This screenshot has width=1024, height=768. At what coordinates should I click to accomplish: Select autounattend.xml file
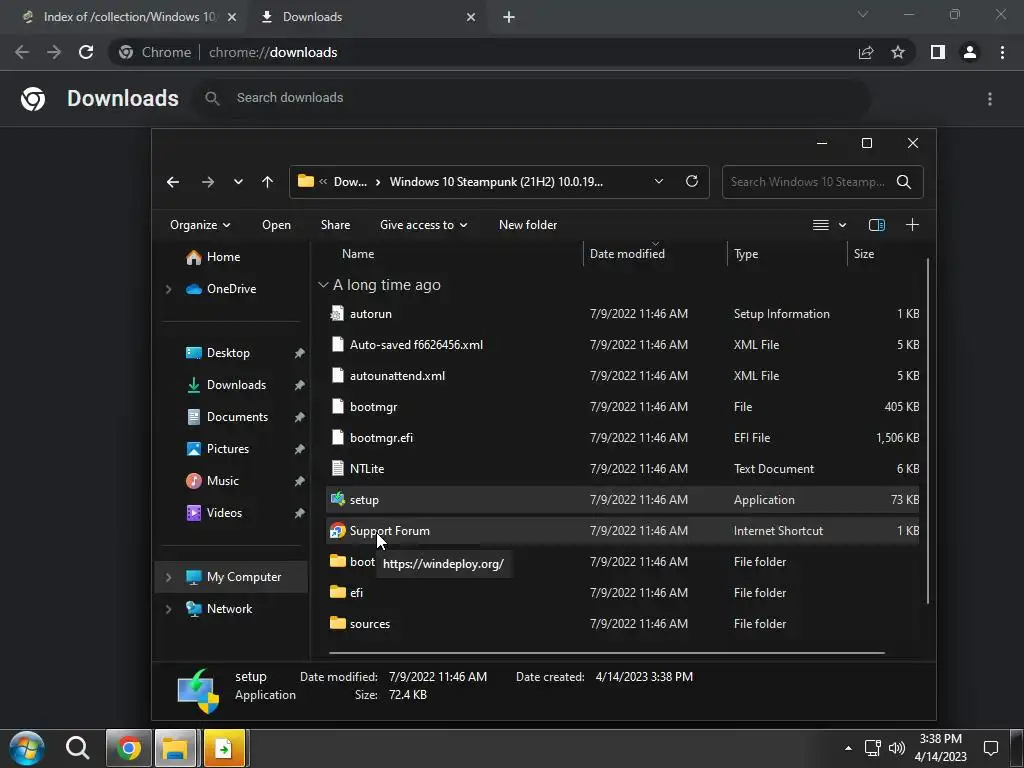click(x=622, y=376)
